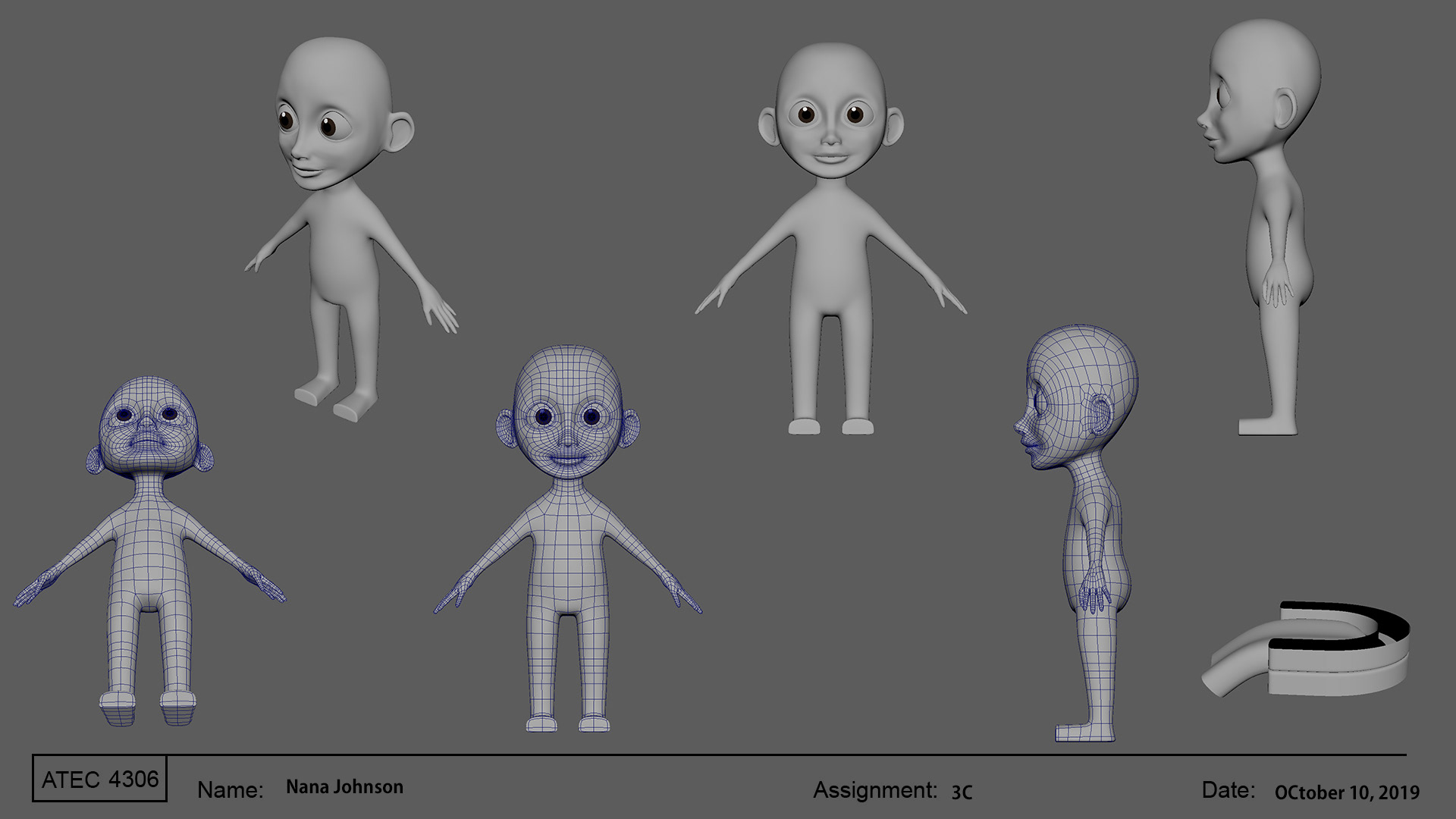The width and height of the screenshot is (1456, 819).
Task: Click the wireframe low-angle view character
Action: click(x=150, y=551)
